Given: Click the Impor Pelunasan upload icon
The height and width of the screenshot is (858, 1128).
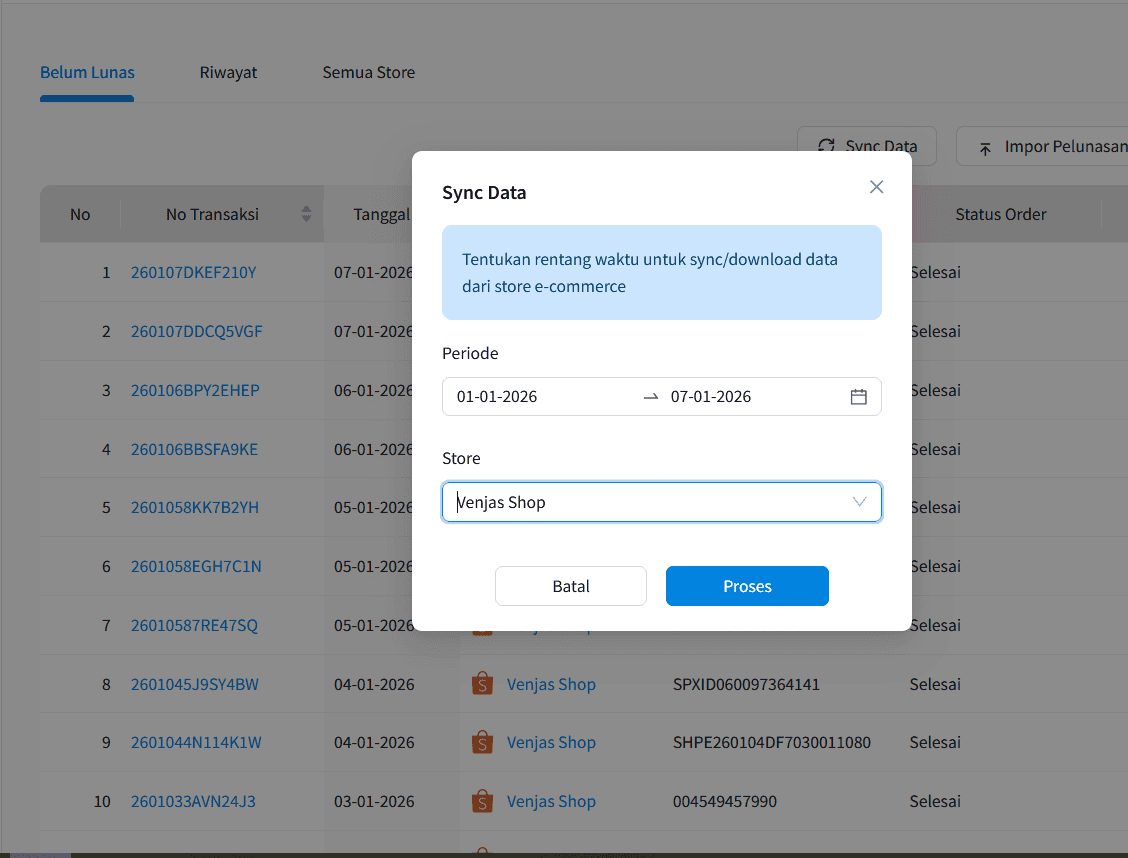Looking at the screenshot, I should point(985,147).
